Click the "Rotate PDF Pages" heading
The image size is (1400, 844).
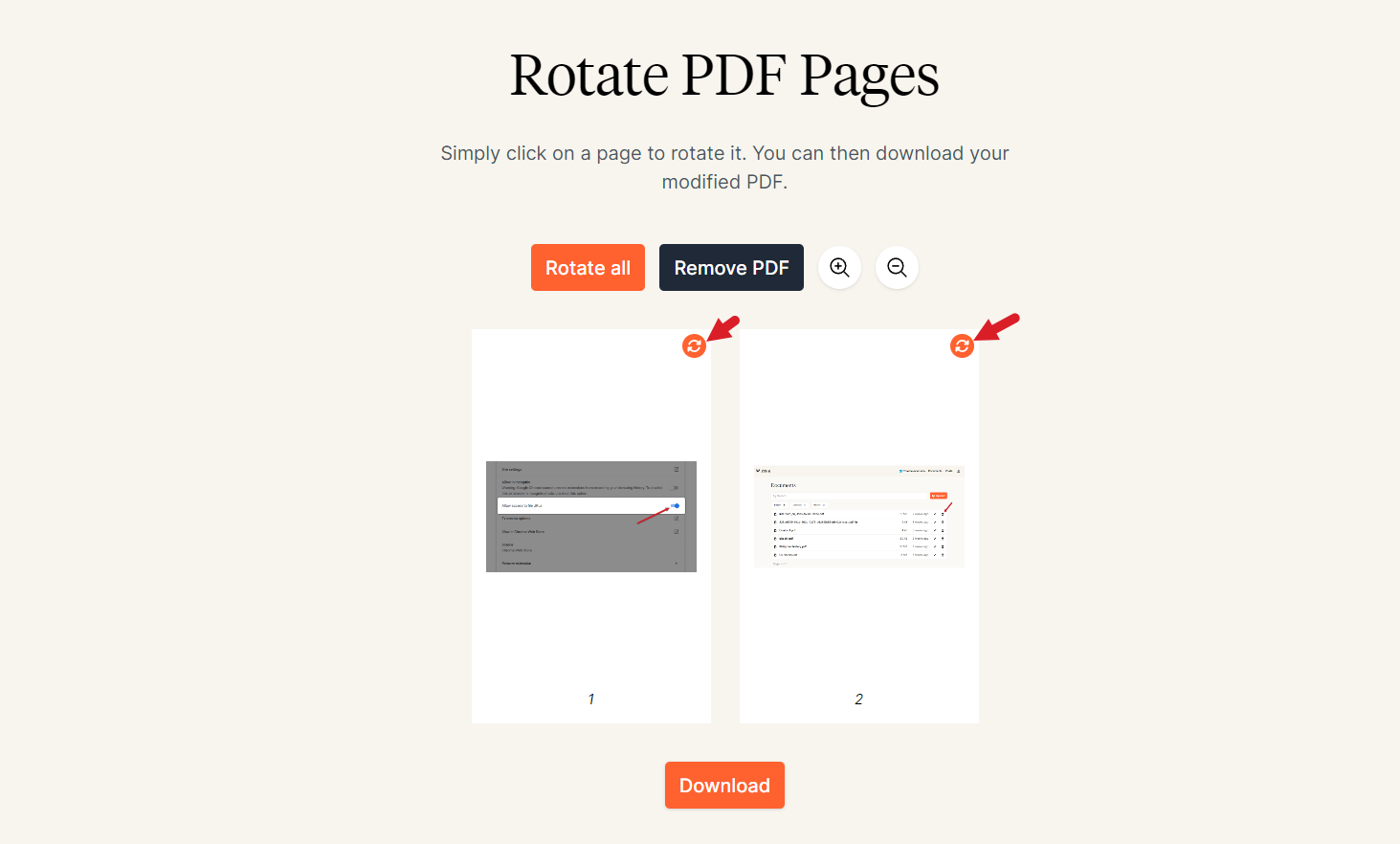click(x=724, y=76)
